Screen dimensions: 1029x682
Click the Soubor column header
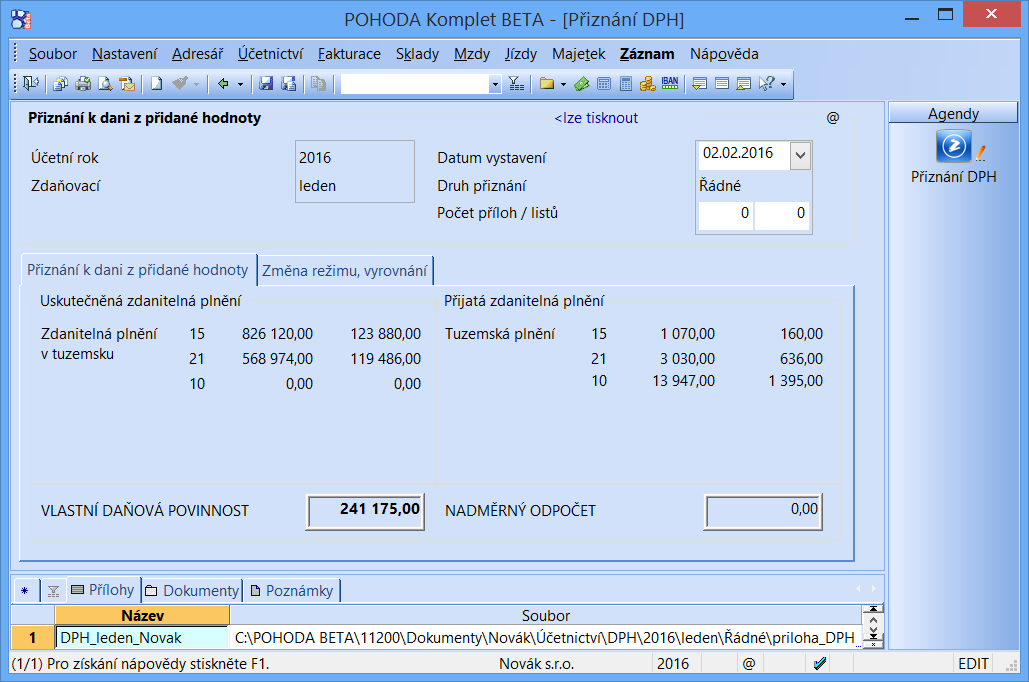coord(545,616)
